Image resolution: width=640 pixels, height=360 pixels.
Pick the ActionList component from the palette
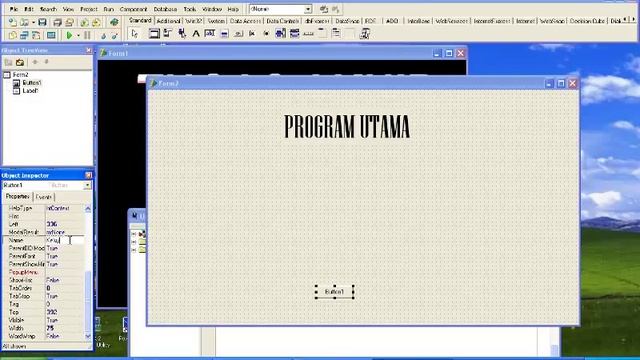point(365,34)
